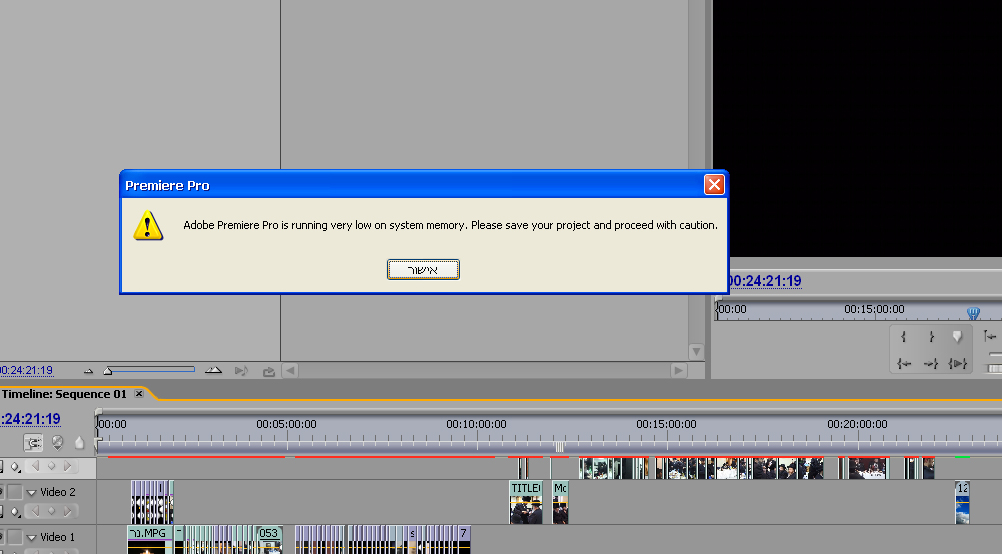Close the Timeline Sequence 01 tab

pos(139,394)
